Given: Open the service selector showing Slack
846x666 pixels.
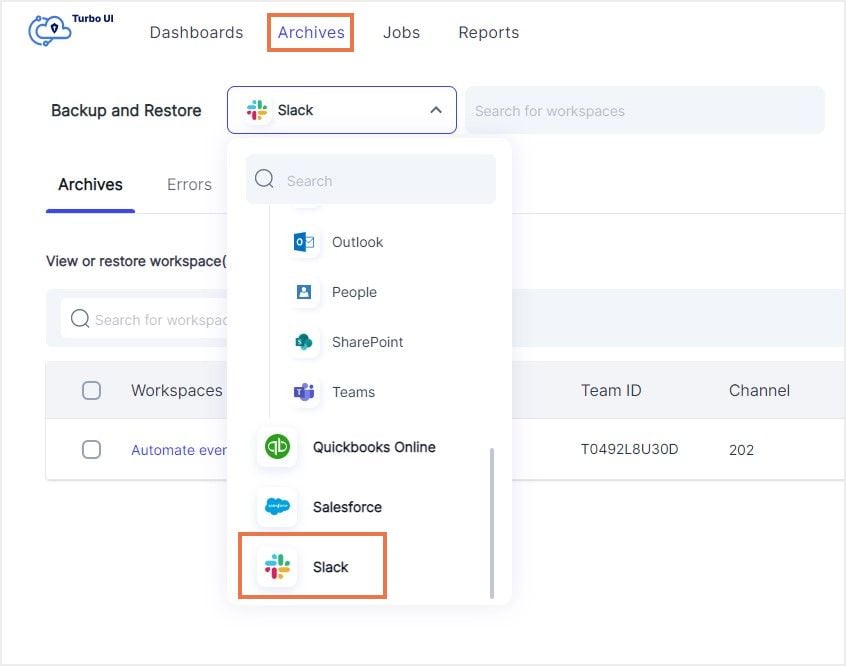Looking at the screenshot, I should tap(340, 110).
